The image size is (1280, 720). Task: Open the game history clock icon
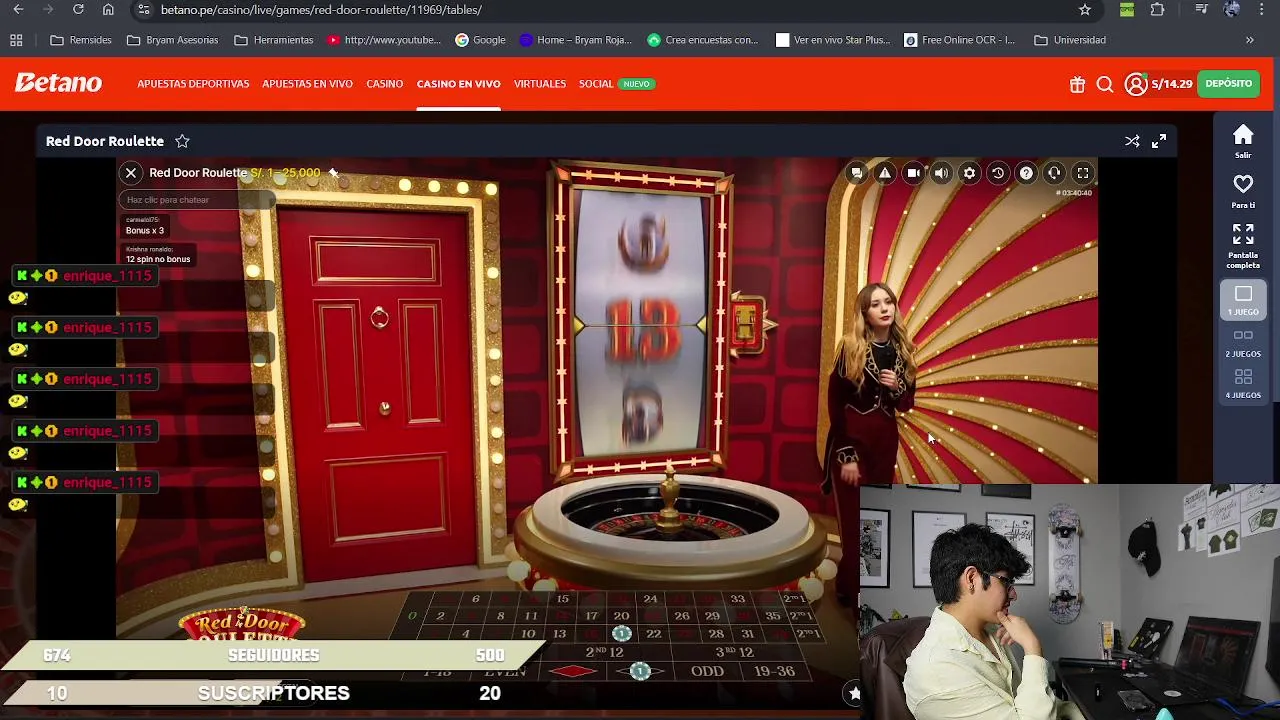(998, 173)
